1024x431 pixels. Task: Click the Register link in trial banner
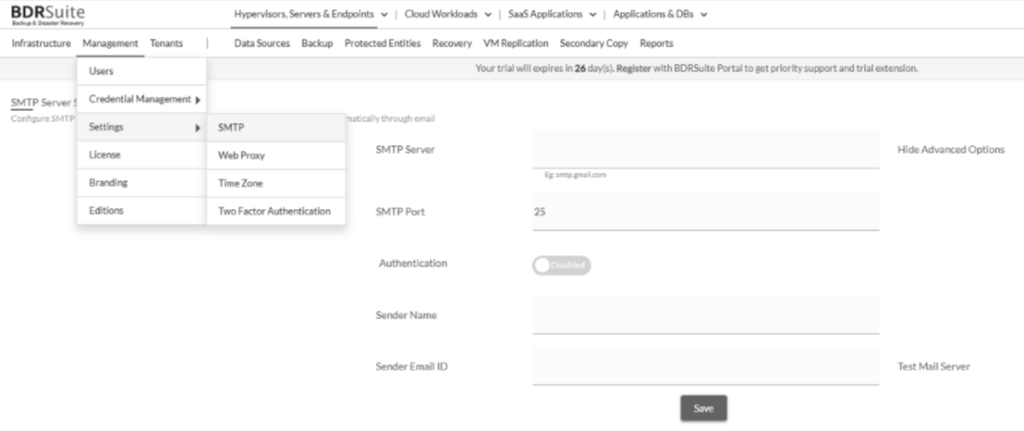[x=633, y=68]
